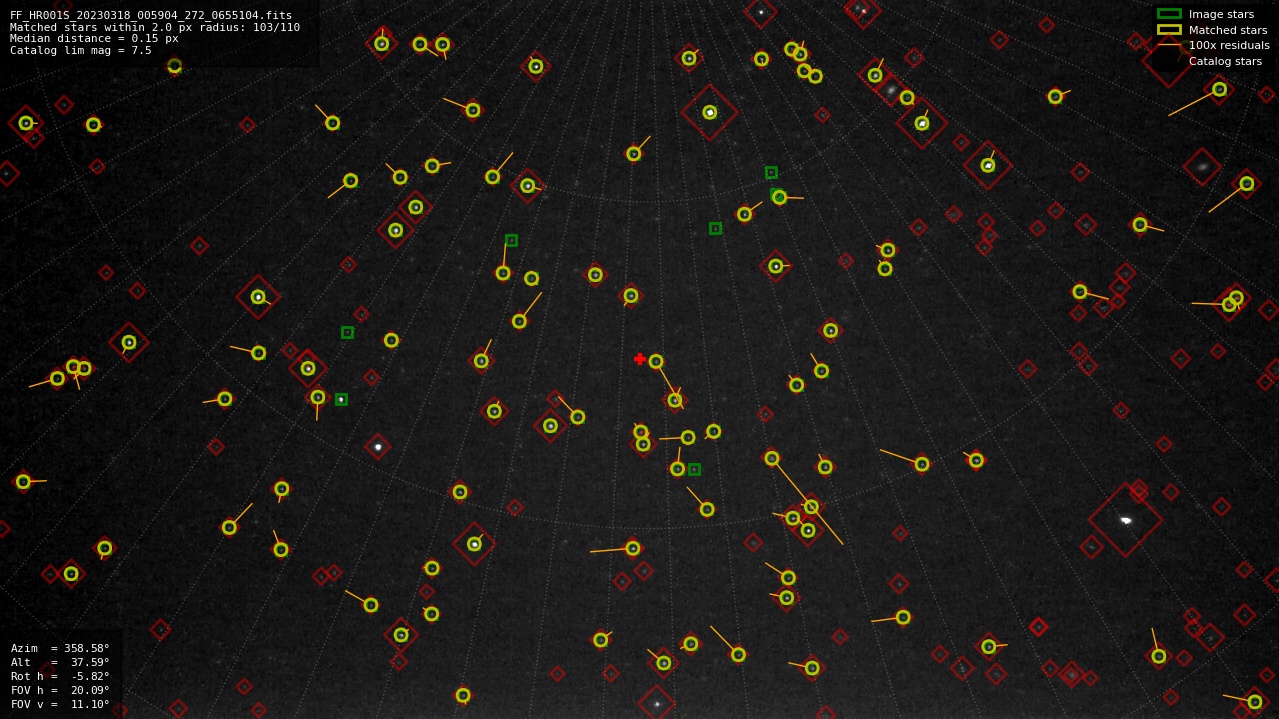Select the 'Matched stars' legend label
Image resolution: width=1279 pixels, height=719 pixels.
tap(1228, 30)
